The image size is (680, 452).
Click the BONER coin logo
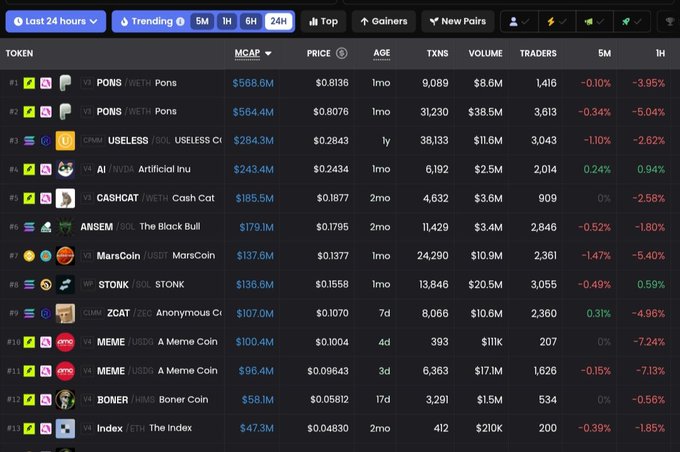pos(65,400)
